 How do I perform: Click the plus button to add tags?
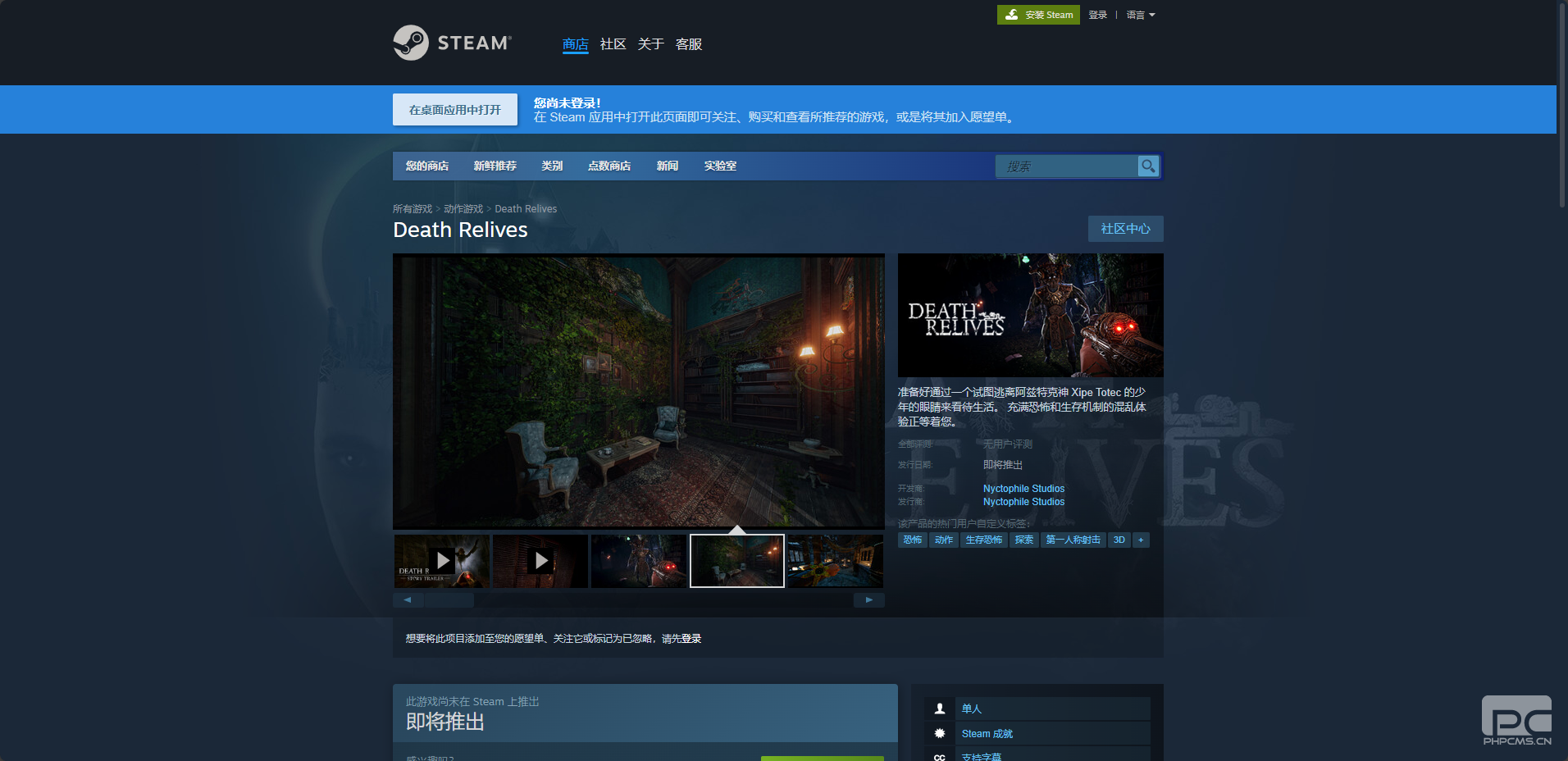pos(1141,540)
